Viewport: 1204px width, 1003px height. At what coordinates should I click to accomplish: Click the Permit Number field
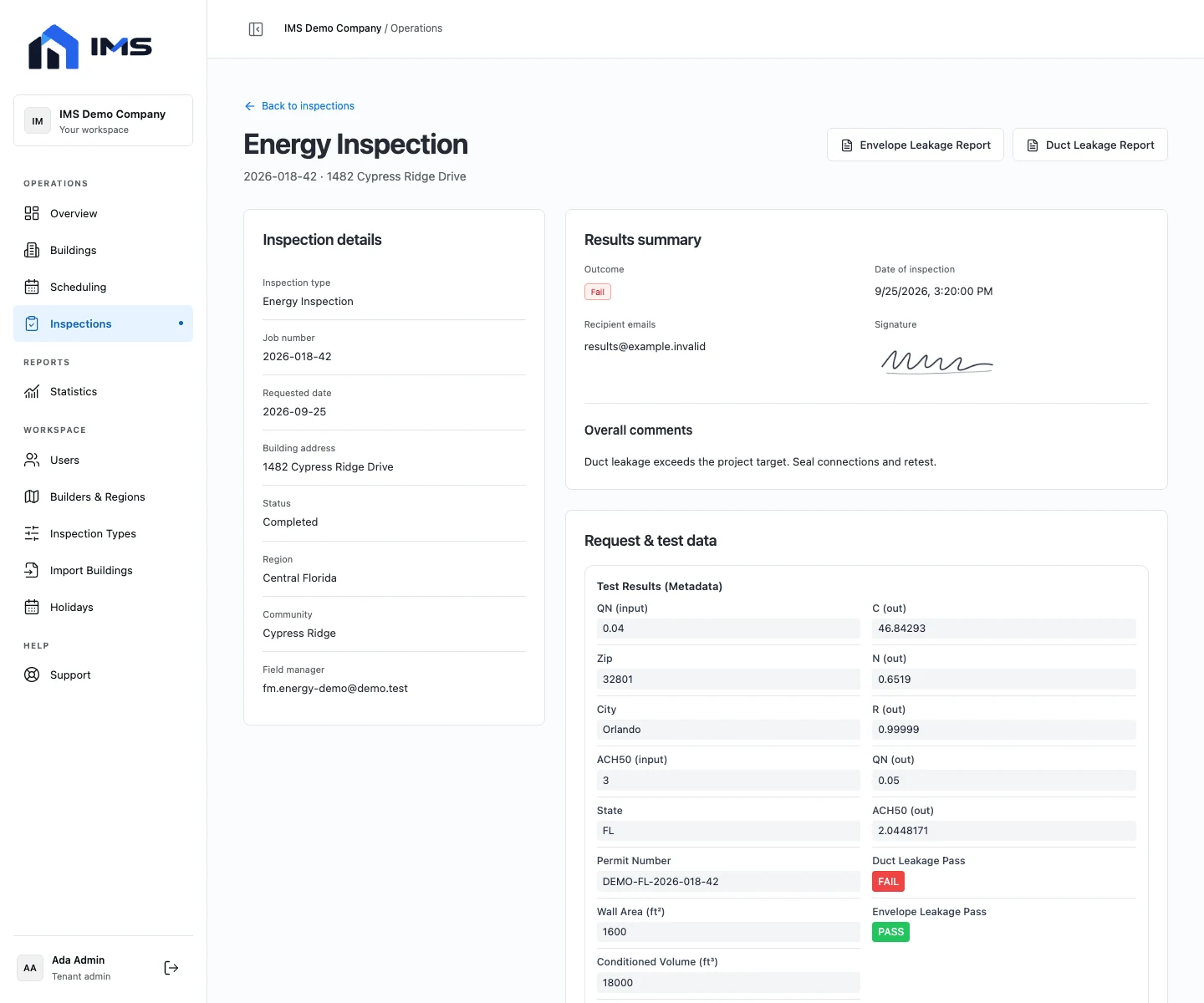pos(728,882)
